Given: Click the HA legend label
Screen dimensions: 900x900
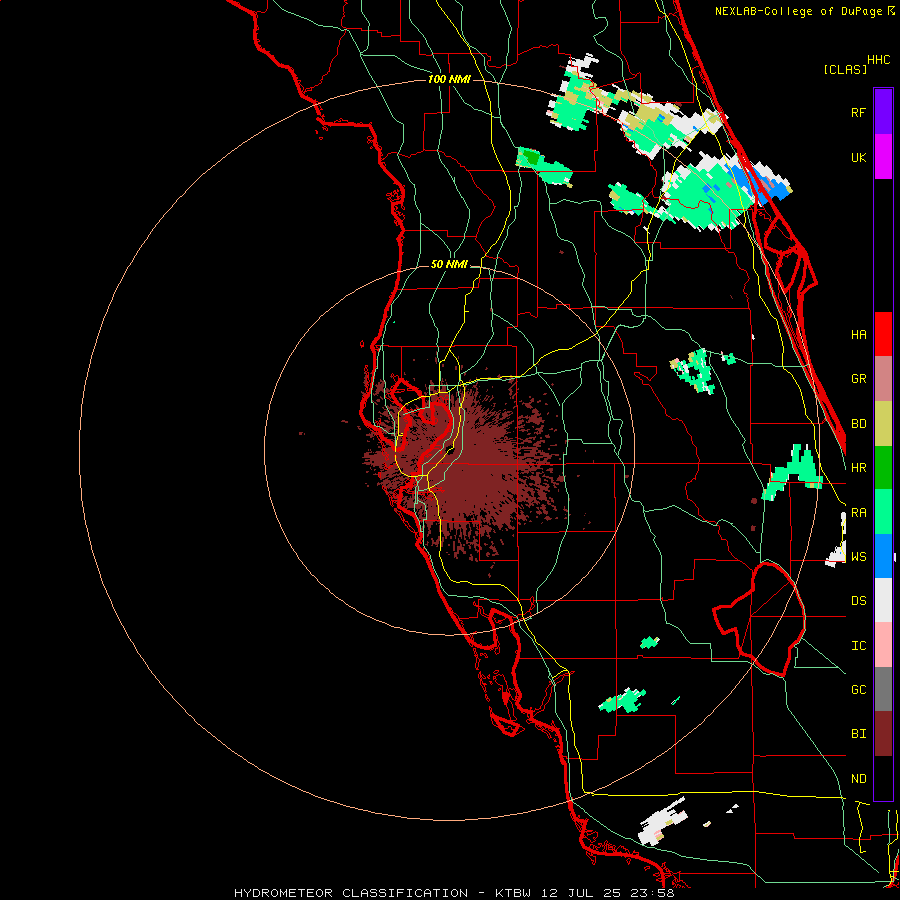Looking at the screenshot, I should click(858, 335).
